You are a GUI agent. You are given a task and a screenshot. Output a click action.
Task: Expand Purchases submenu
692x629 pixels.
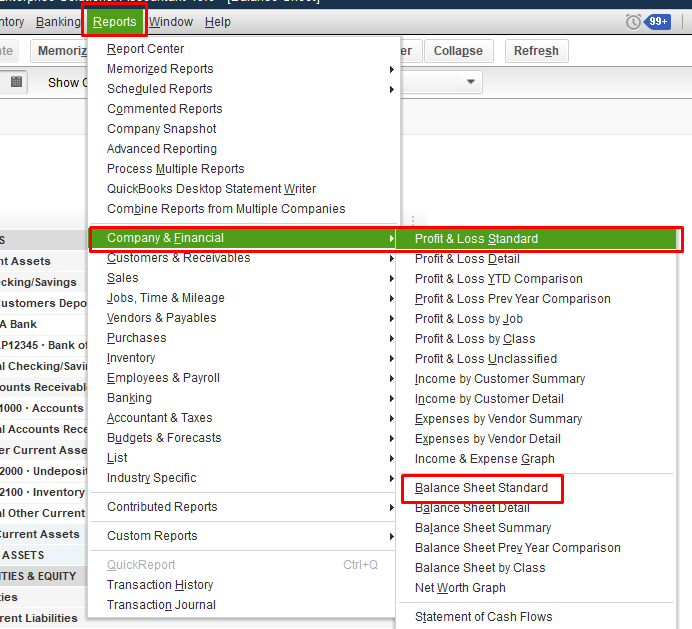(244, 338)
